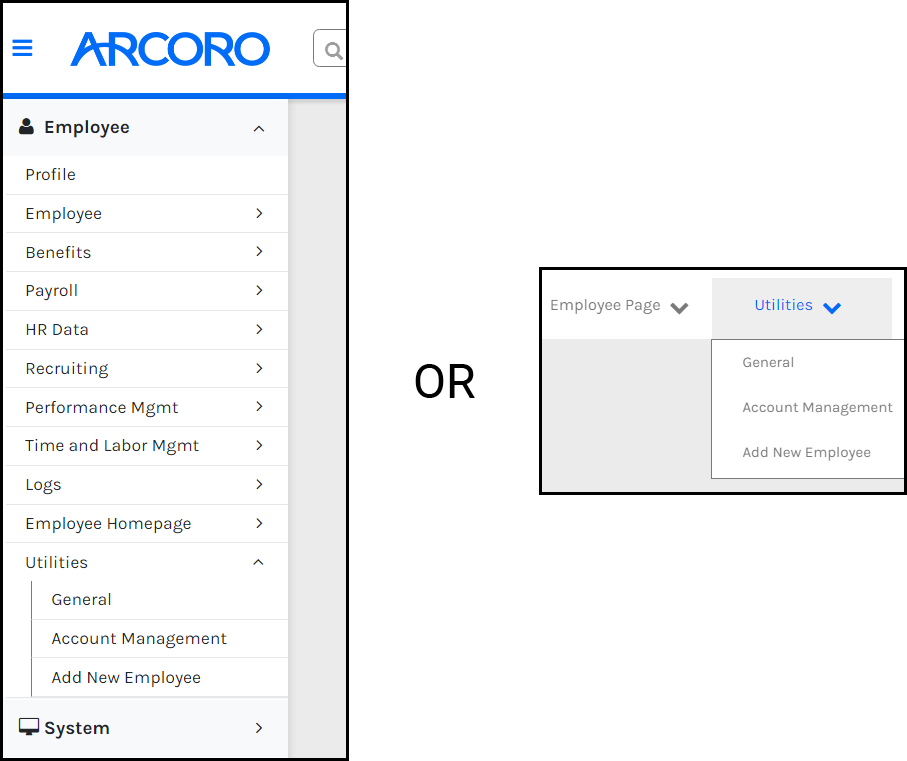Expand the System section arrow
907x761 pixels.
tap(259, 728)
